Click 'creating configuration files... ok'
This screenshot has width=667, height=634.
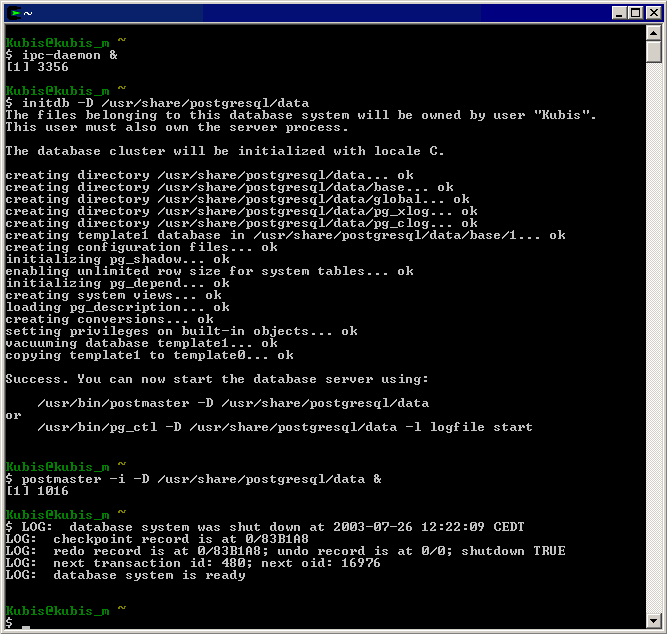[142, 247]
